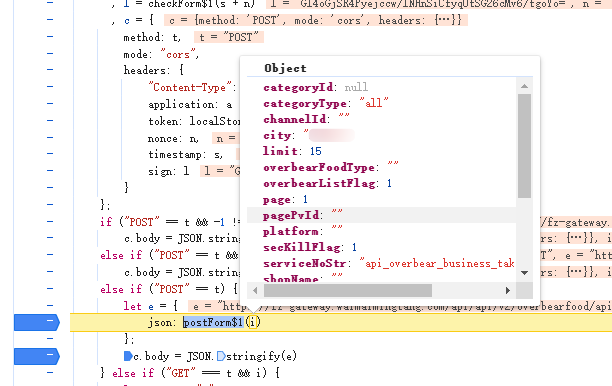Select the limit: 15 property
This screenshot has width=612, height=386.
[x=292, y=151]
